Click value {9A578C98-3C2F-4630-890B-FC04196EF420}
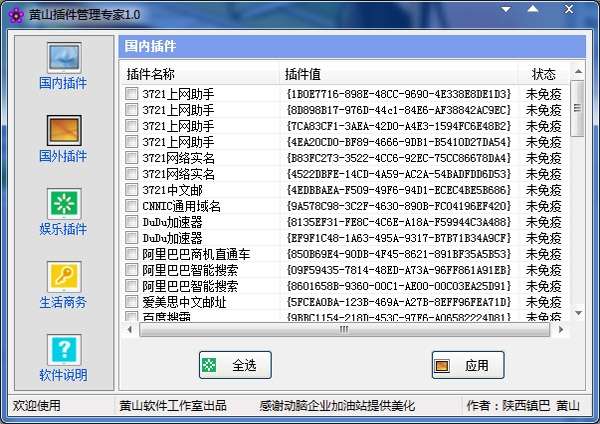600x424 pixels. pyautogui.click(x=399, y=206)
